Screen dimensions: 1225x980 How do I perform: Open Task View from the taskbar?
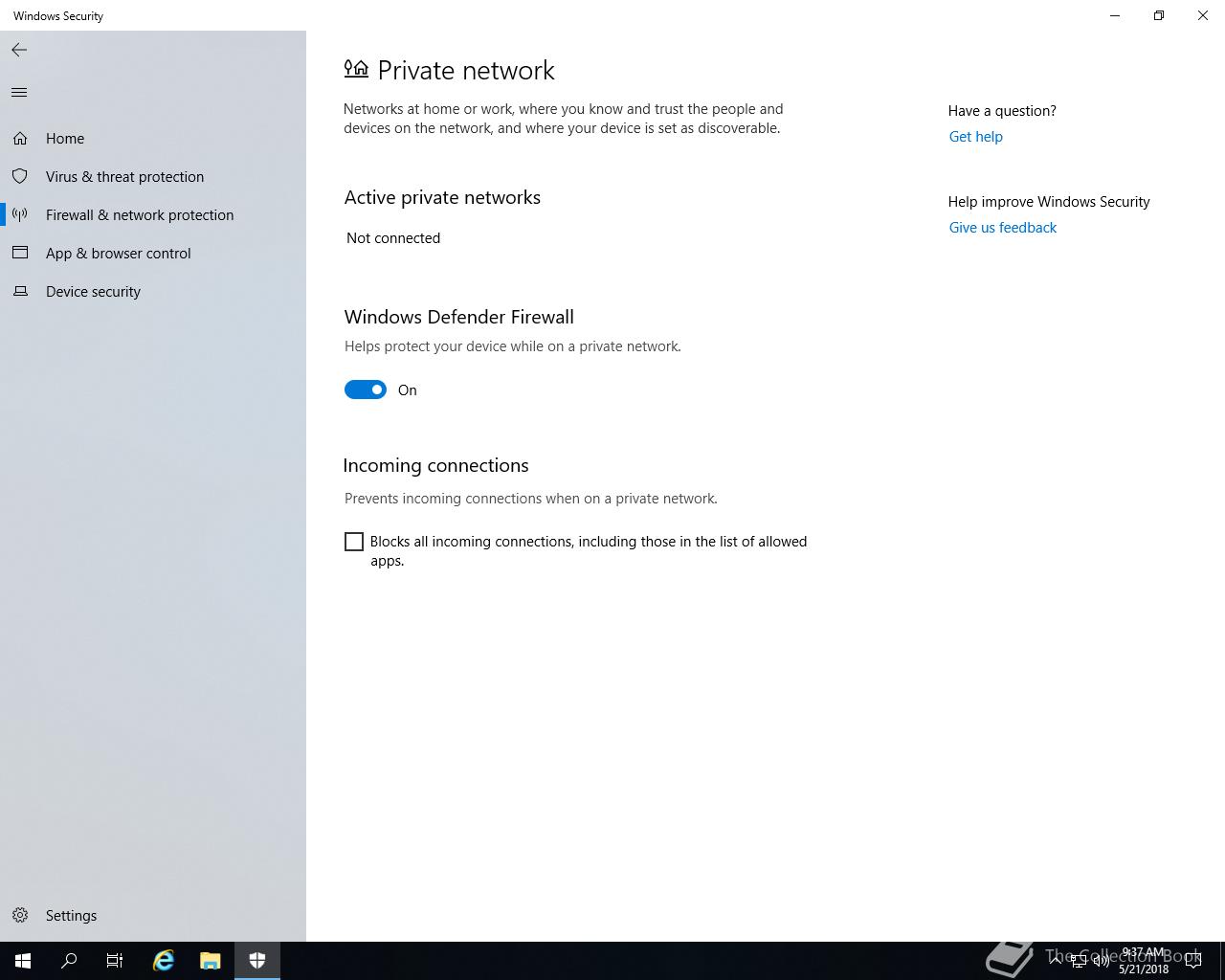click(x=115, y=961)
